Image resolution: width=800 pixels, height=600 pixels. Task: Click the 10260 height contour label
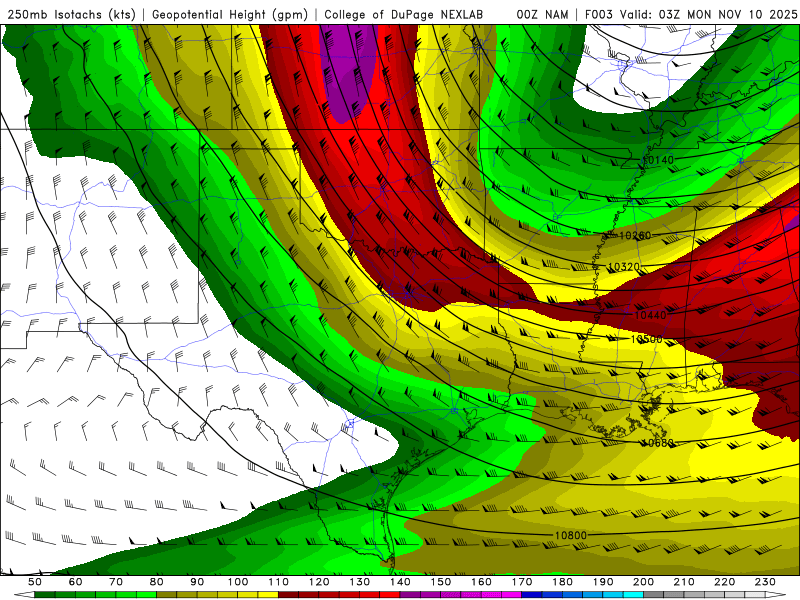pos(635,235)
